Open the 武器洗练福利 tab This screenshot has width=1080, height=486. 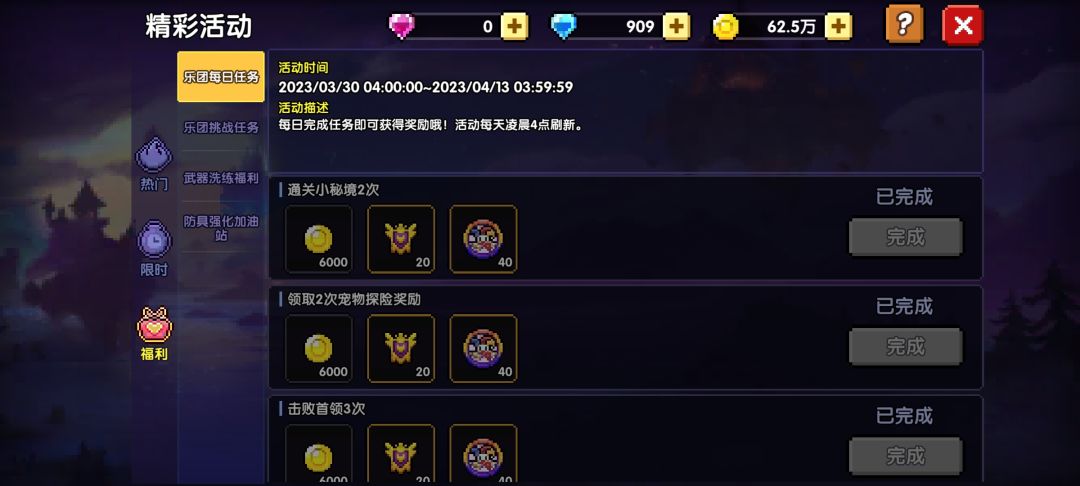(221, 178)
